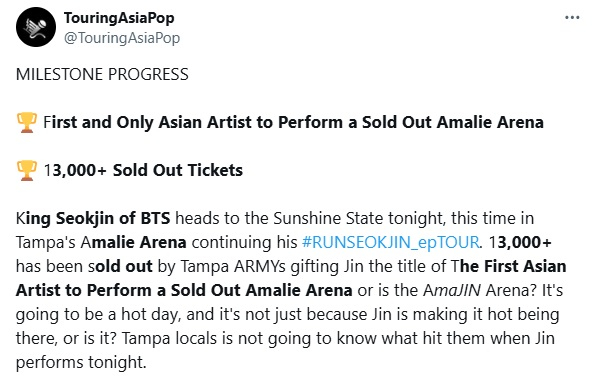Click the final performs tonight line
The image size is (598, 387).
(81, 363)
